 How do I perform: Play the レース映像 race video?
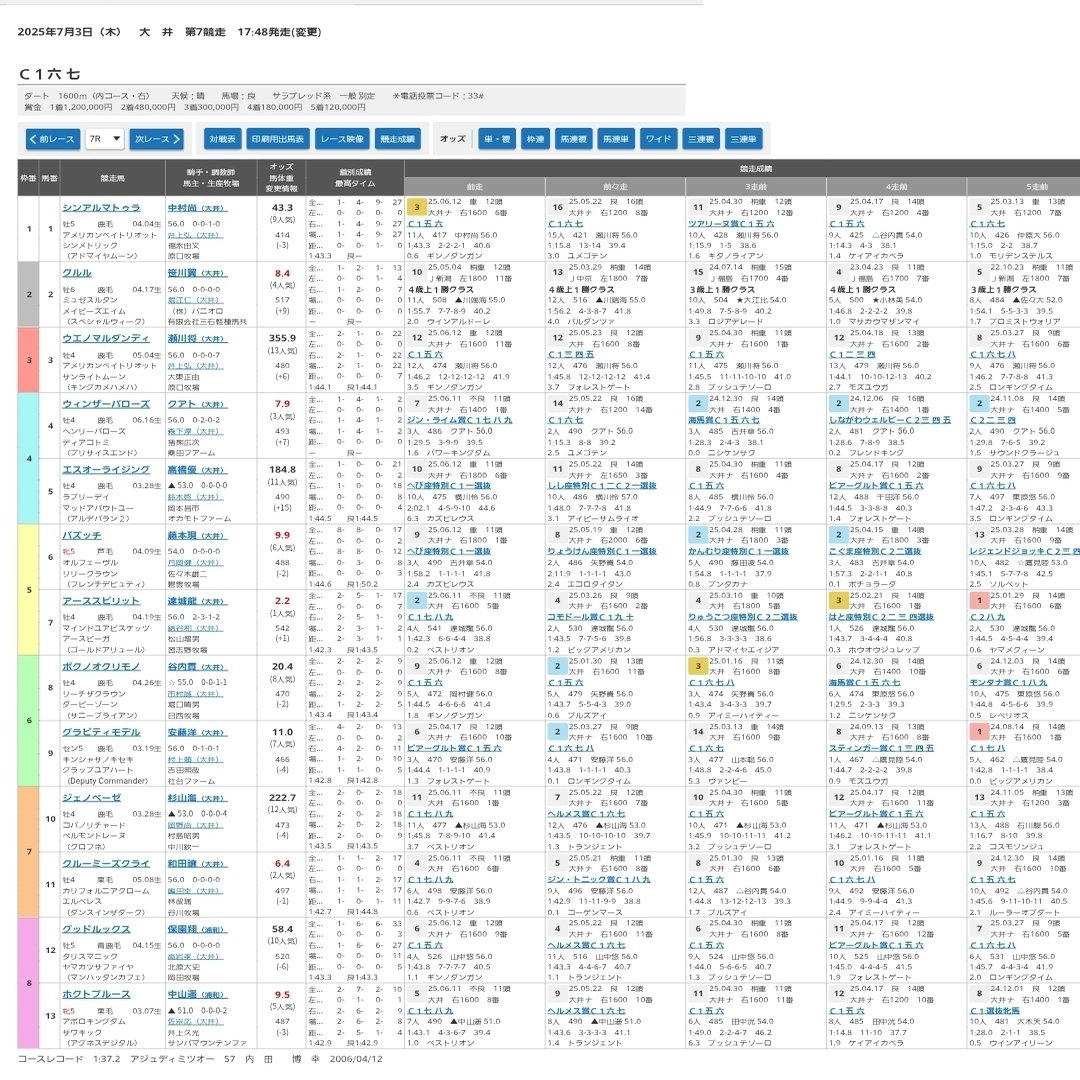point(342,139)
